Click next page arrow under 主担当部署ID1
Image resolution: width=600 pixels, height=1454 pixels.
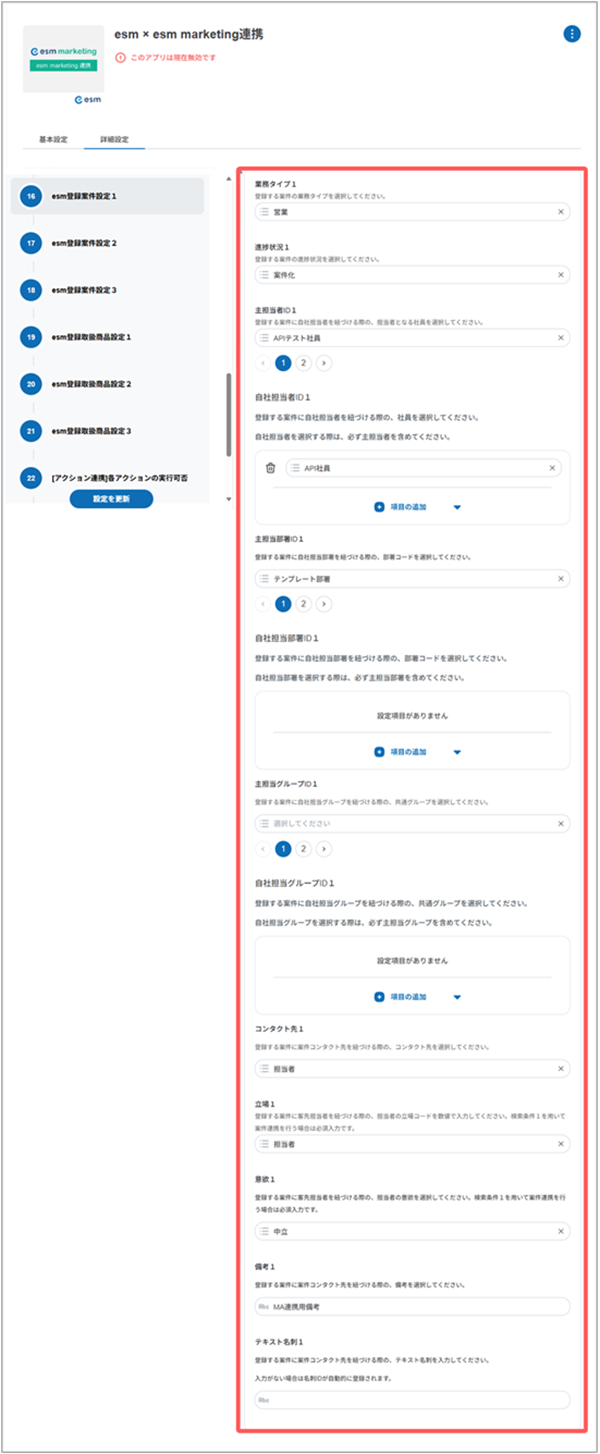[x=324, y=604]
